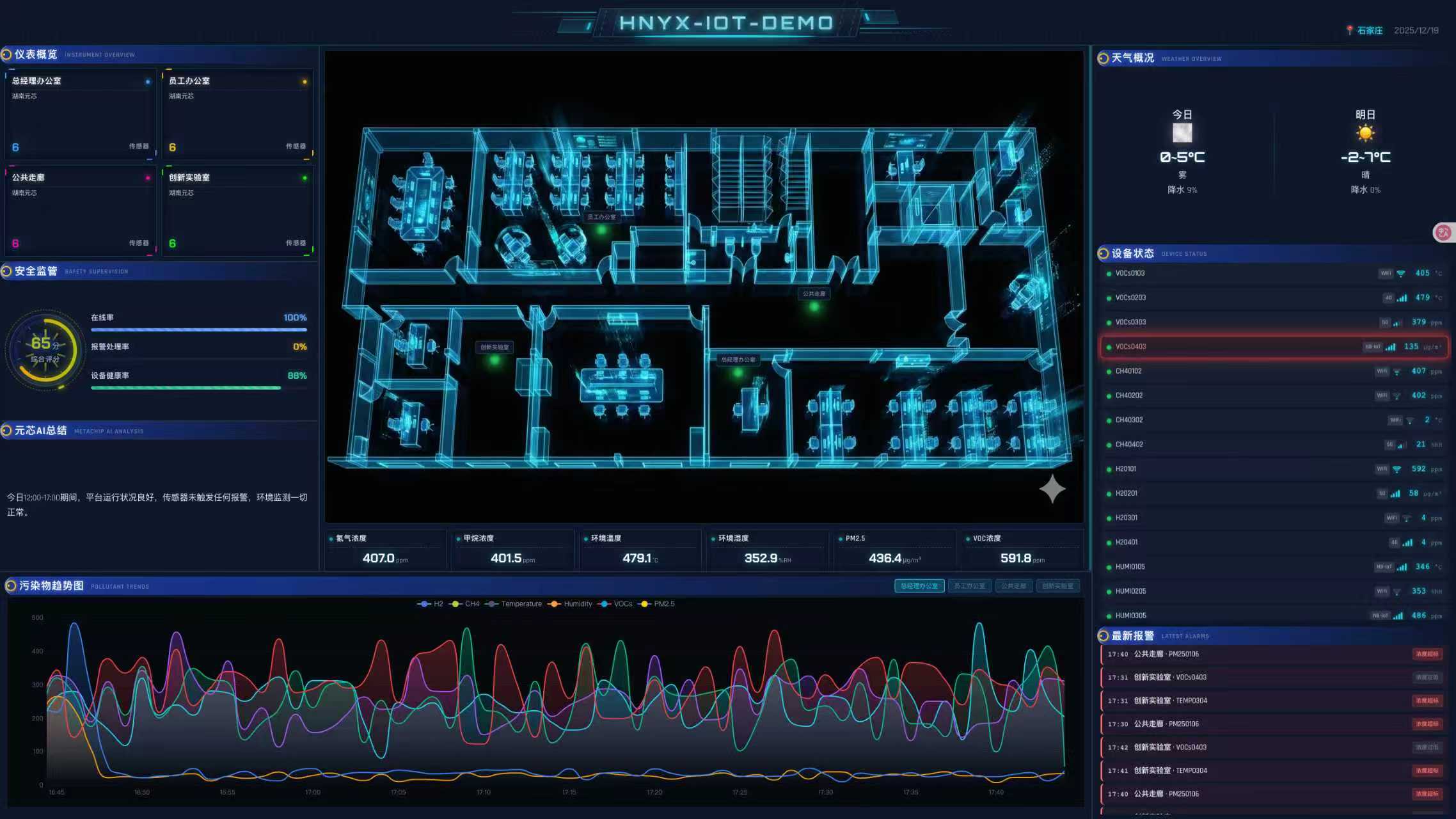The height and width of the screenshot is (819, 1456).
Task: Click the red translate floating icon at right edge
Action: [1443, 232]
